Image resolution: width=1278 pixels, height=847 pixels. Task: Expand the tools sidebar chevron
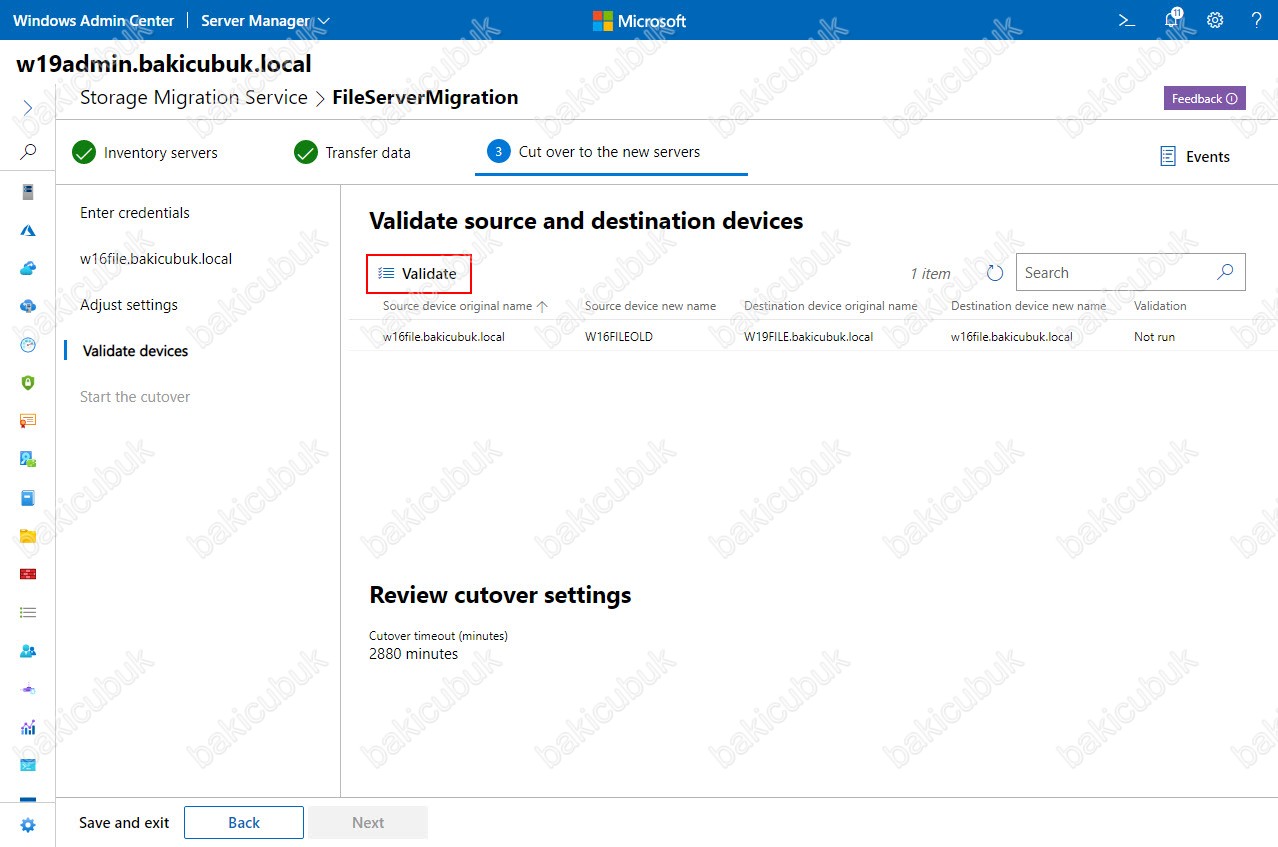click(28, 107)
